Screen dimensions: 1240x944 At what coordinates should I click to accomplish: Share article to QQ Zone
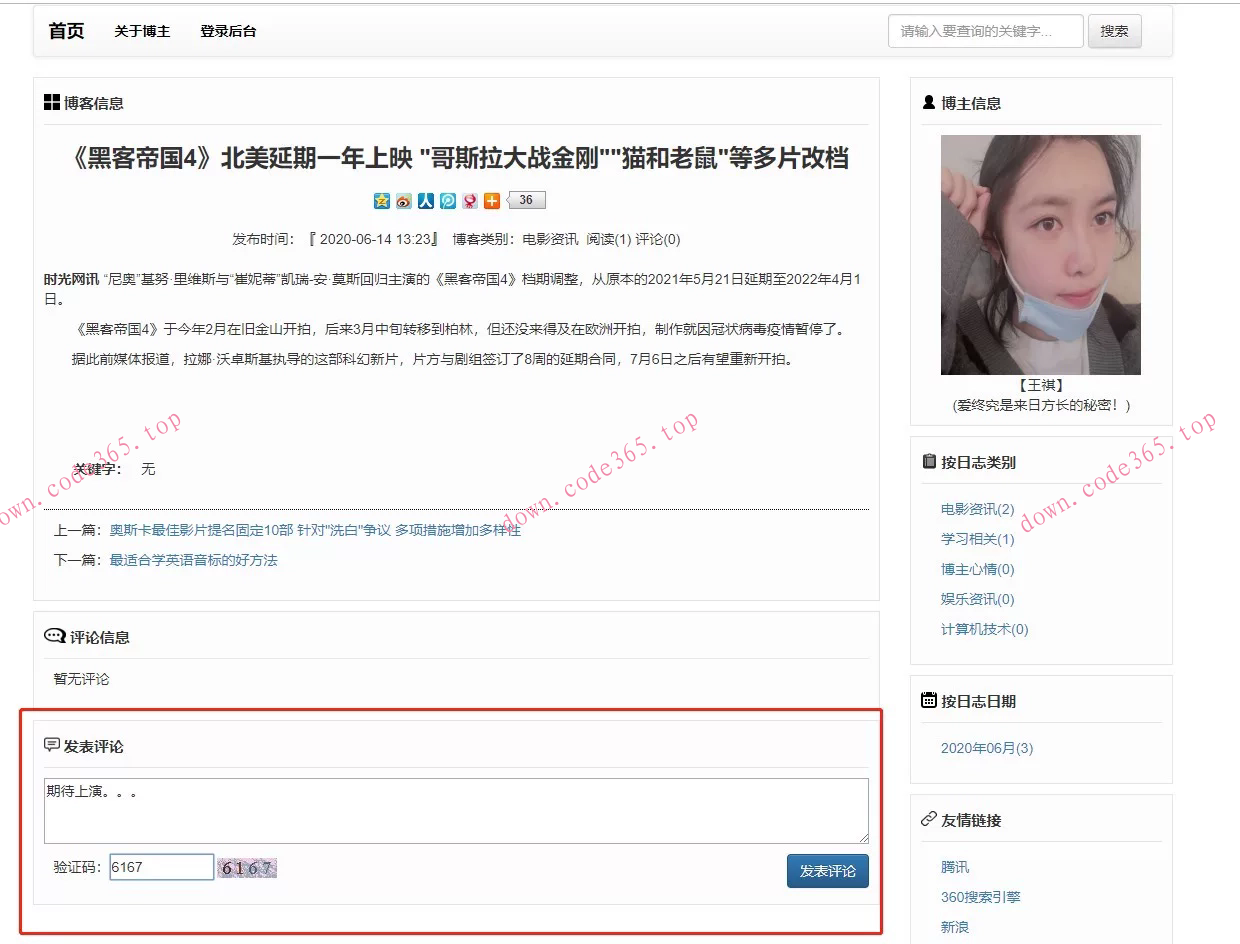pos(382,200)
